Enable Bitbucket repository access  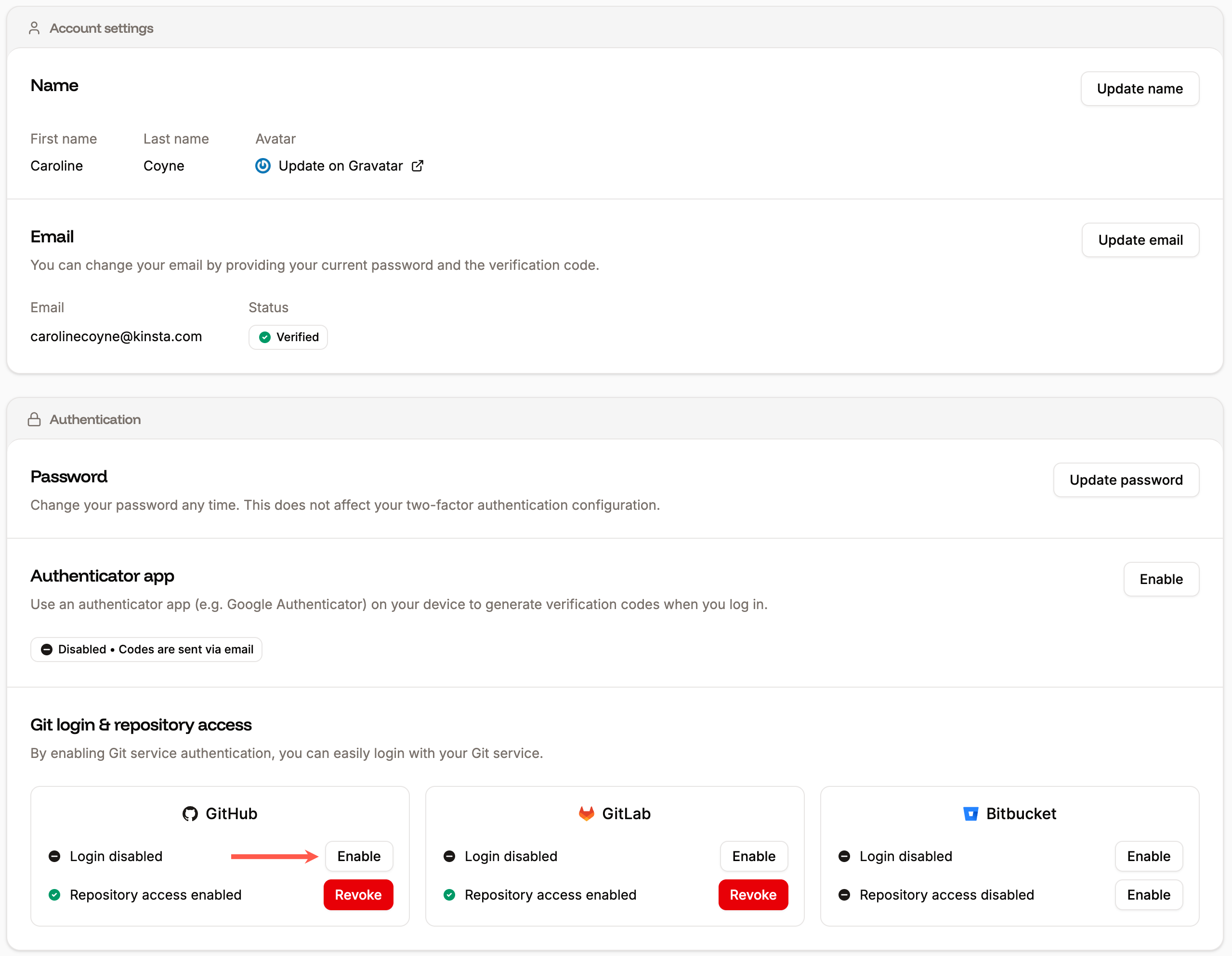tap(1148, 894)
